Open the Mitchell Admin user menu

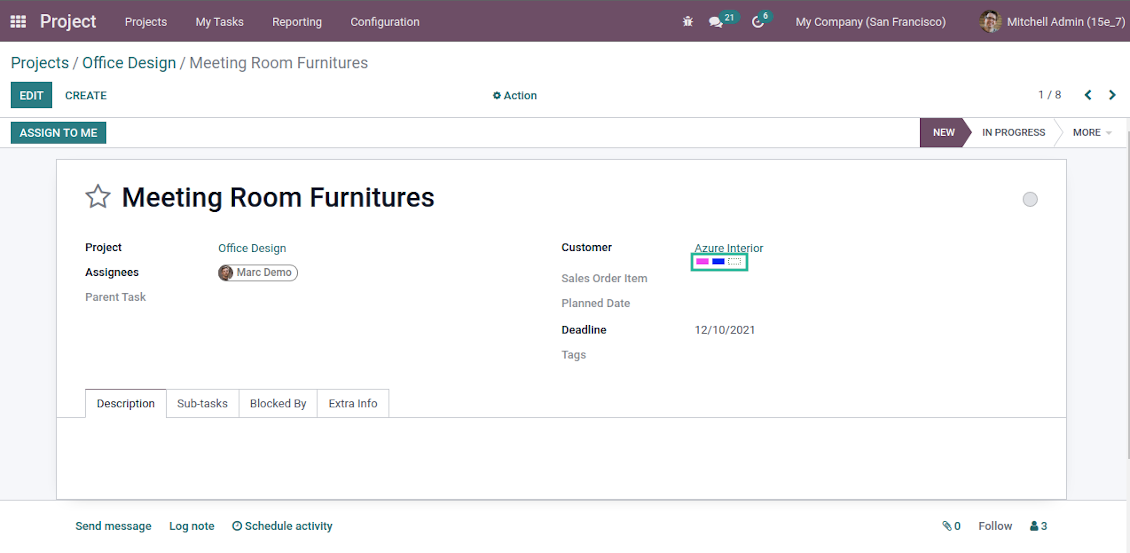tap(1053, 22)
